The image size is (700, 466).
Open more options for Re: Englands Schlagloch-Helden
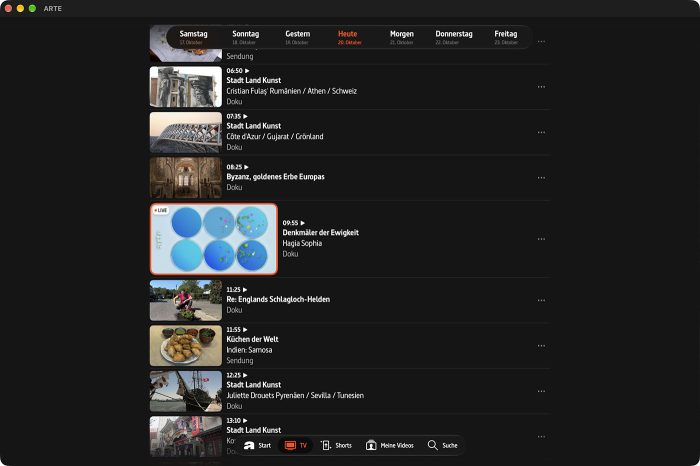(541, 300)
